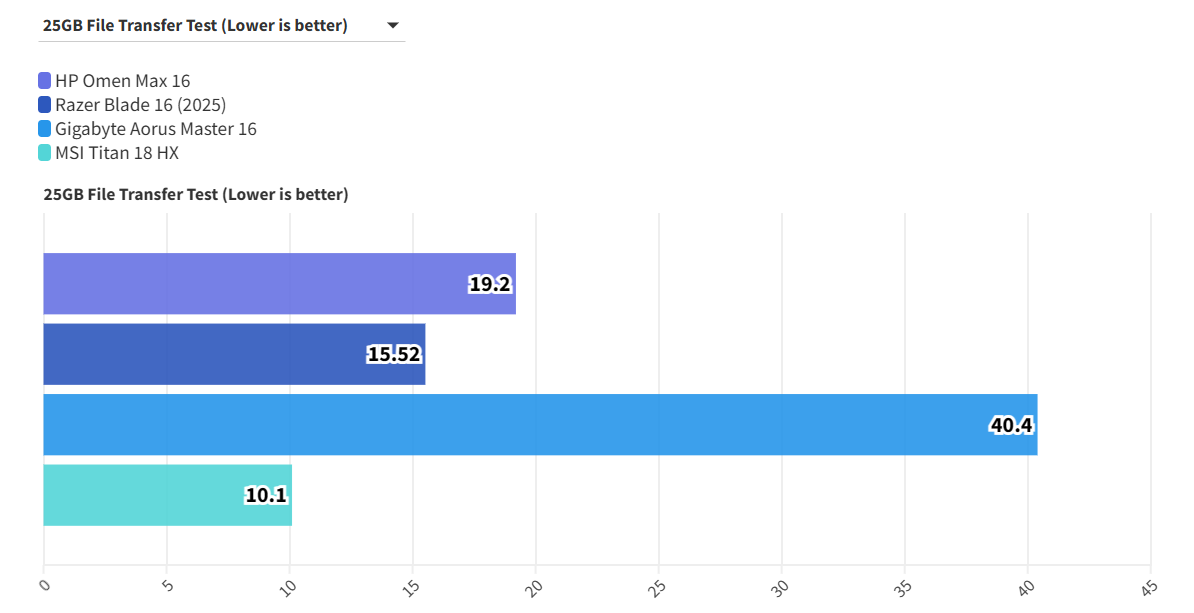
Task: Click the long blue Gigabyte Aorus bar
Action: pos(500,425)
